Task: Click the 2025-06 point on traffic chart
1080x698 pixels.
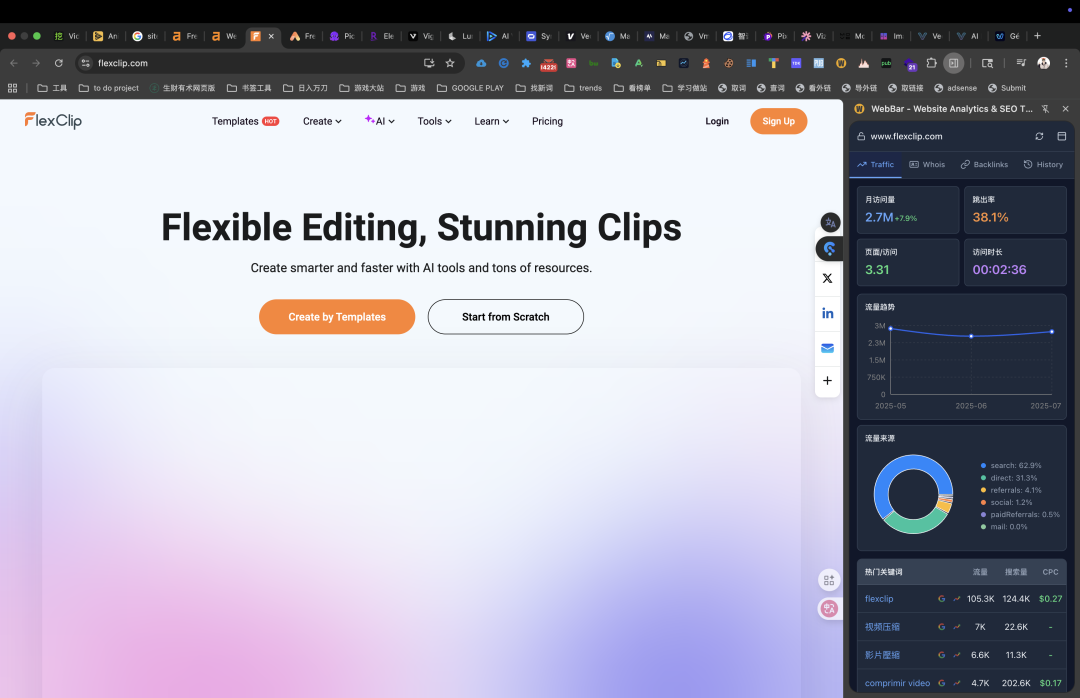Action: pyautogui.click(x=971, y=336)
